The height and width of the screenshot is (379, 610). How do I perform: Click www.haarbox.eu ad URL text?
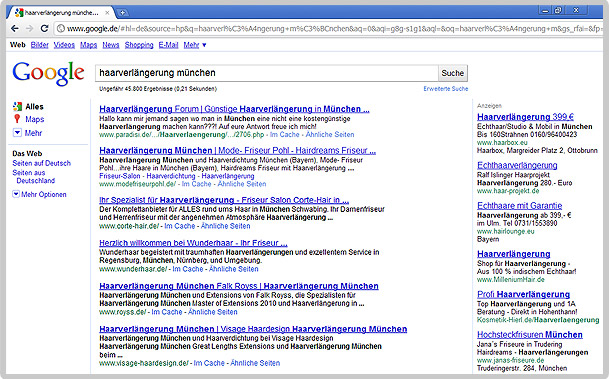coord(502,143)
